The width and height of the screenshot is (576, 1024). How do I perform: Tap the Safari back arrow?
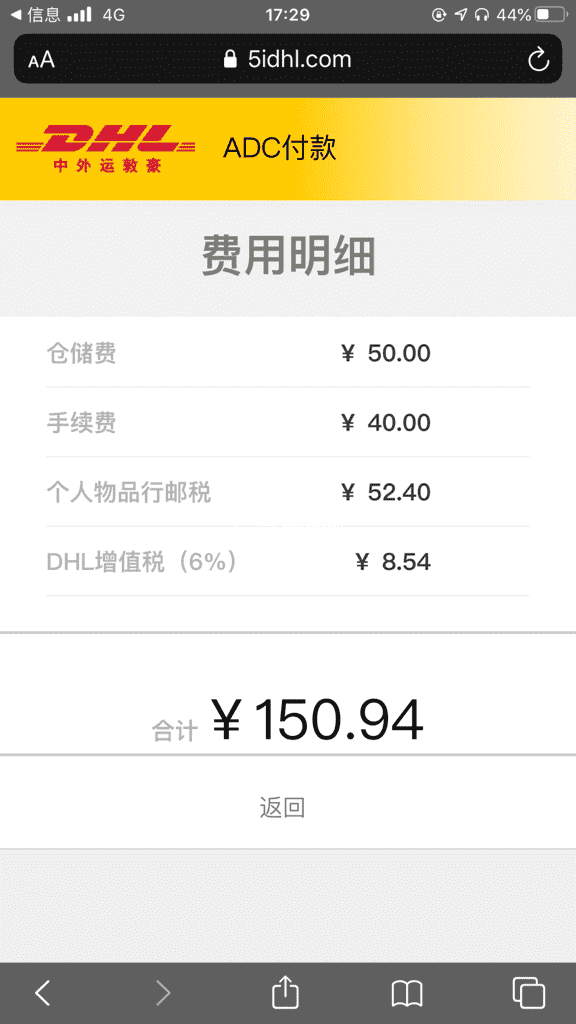tap(42, 993)
